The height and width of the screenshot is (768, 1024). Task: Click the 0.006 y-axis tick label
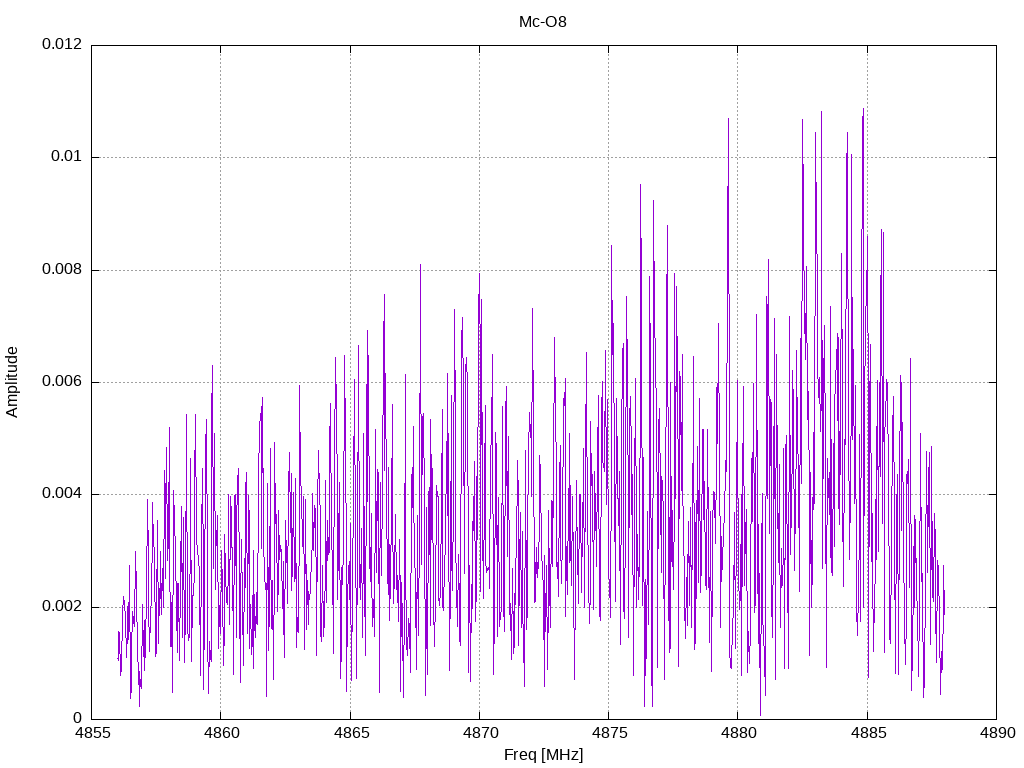point(62,381)
